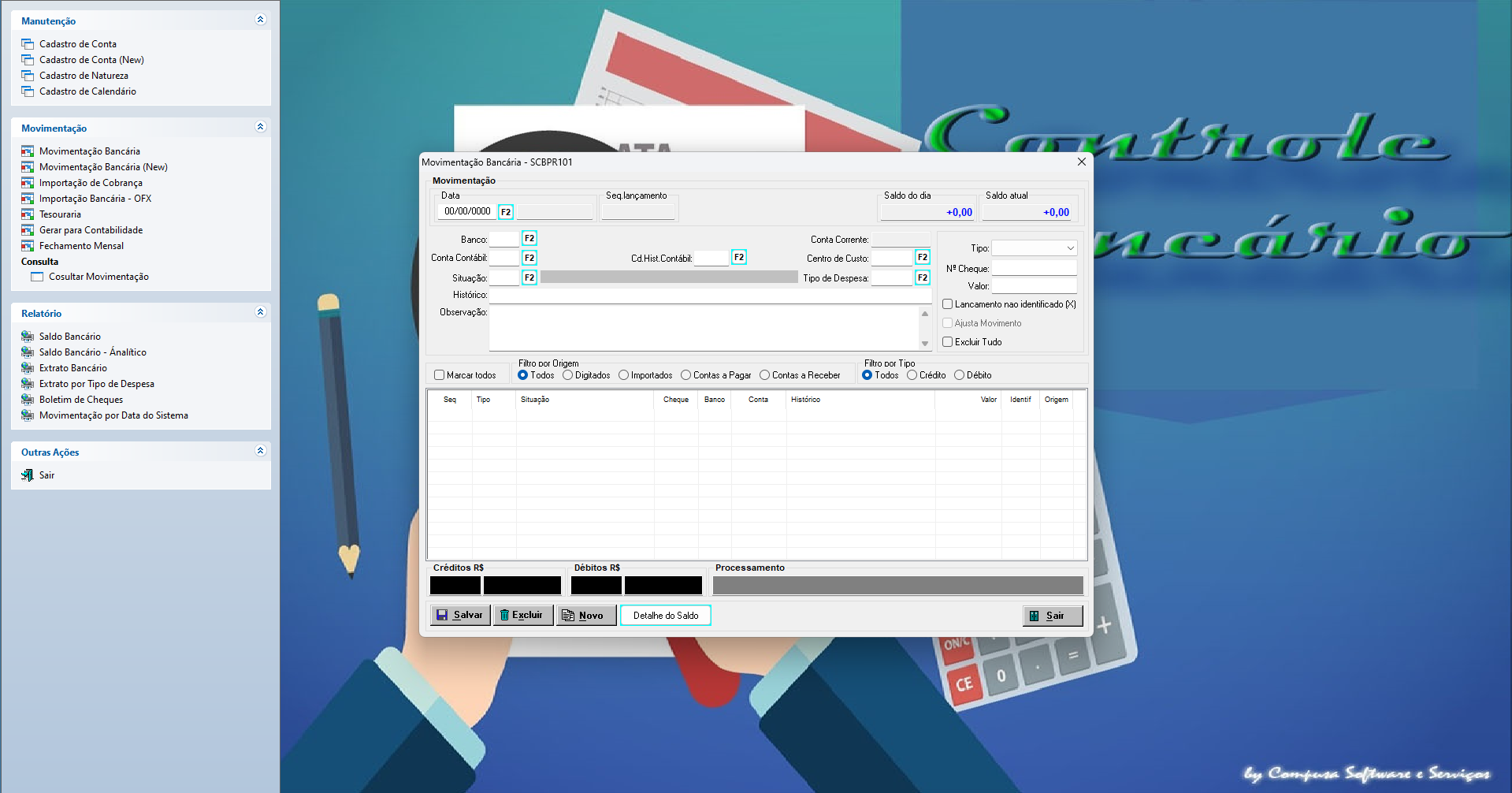Click the Excluir button
This screenshot has width=1512, height=793.
coord(523,615)
